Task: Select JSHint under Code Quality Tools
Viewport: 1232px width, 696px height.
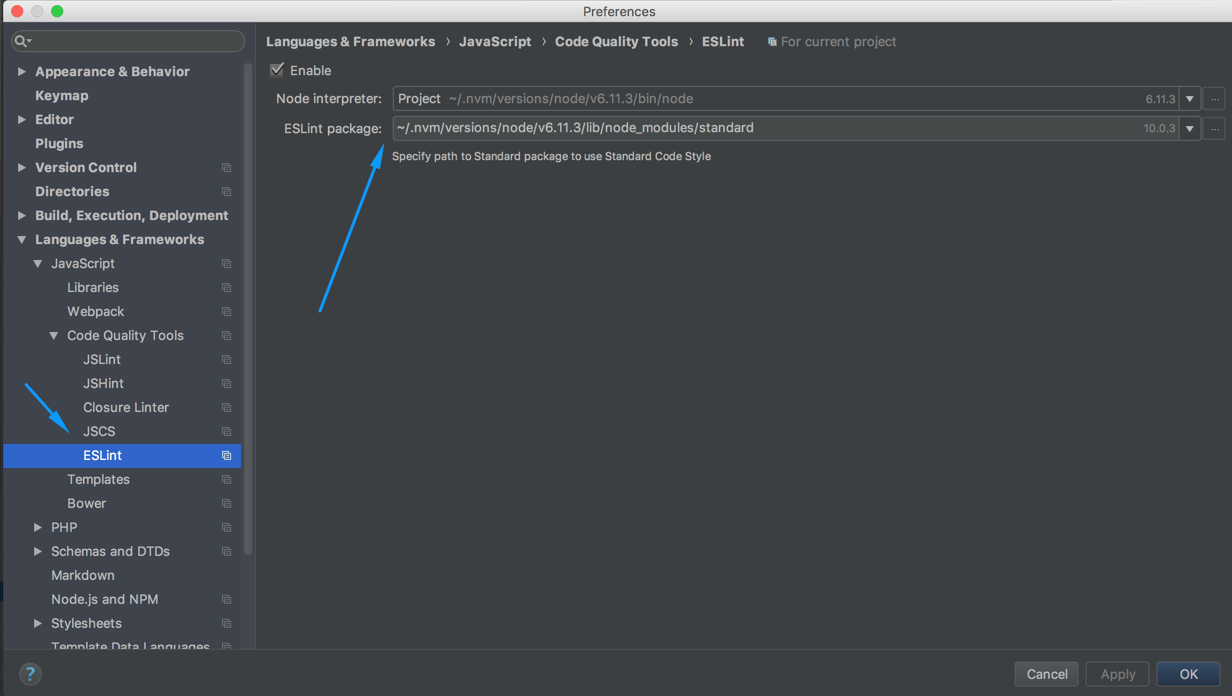Action: pos(103,384)
